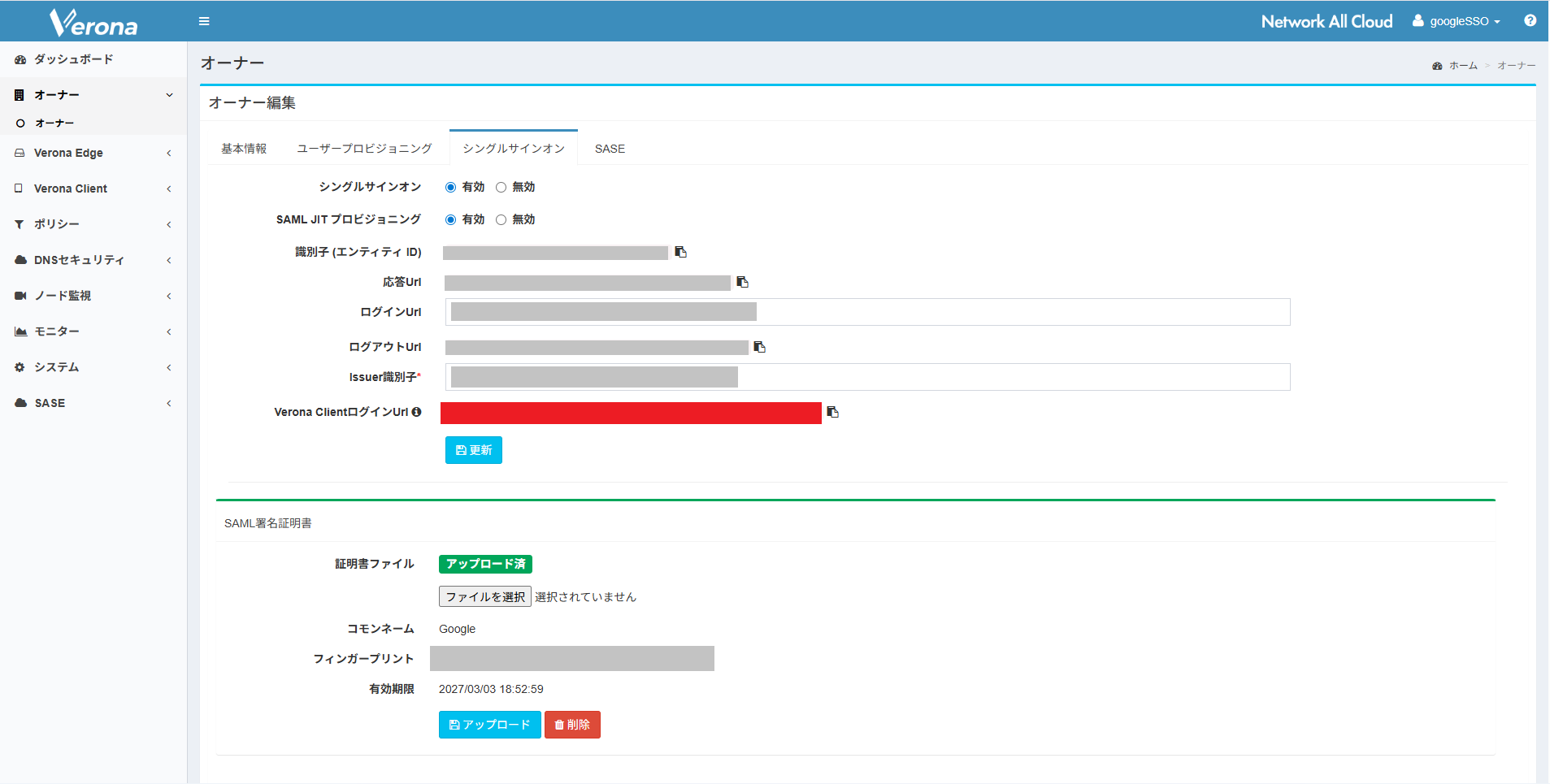Switch to the ユーザープロビジョニング tab
The height and width of the screenshot is (784, 1550).
coord(364,149)
